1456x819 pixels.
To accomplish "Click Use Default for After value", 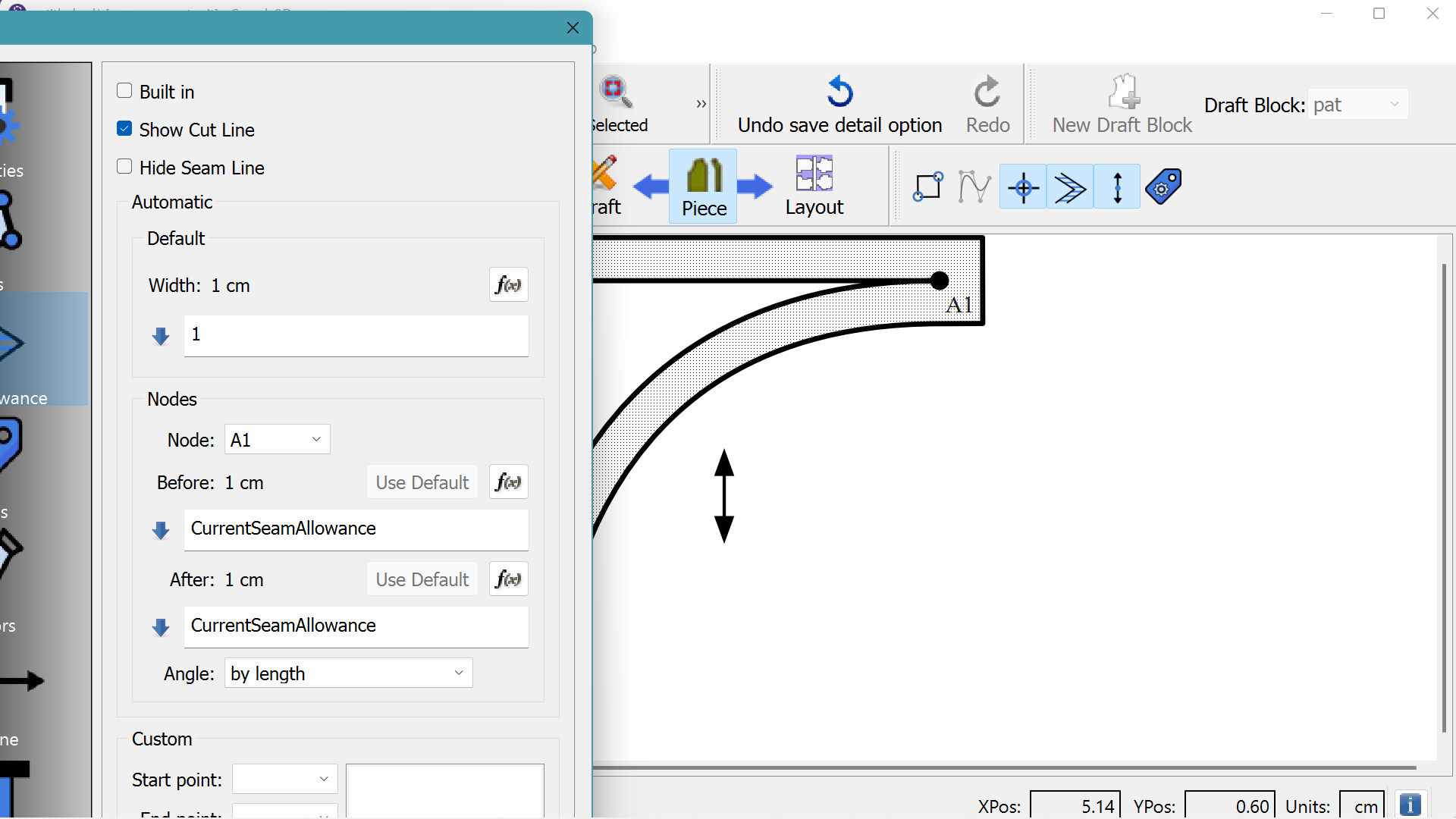I will click(422, 579).
